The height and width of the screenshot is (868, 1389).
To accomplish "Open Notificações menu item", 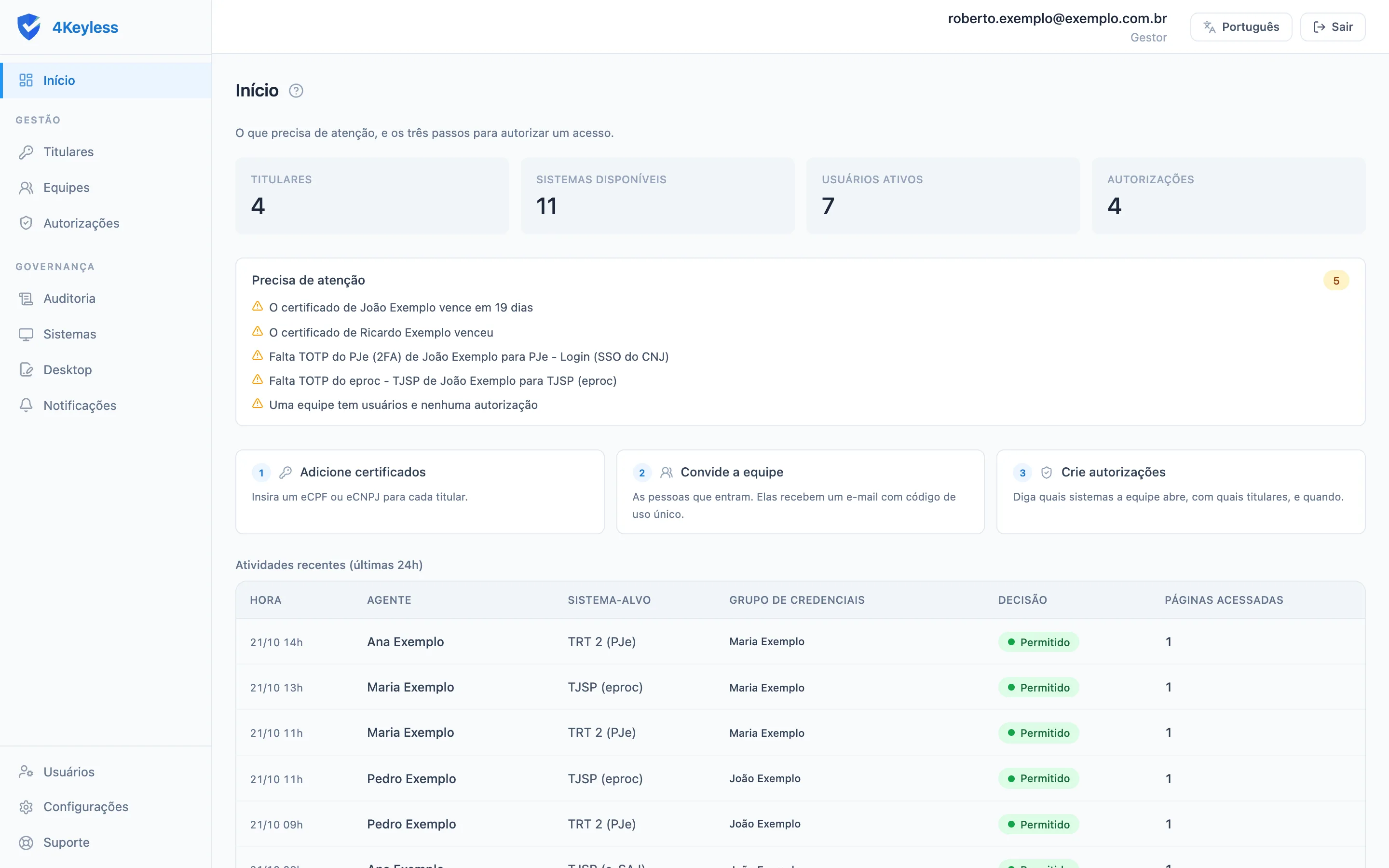I will point(106,405).
